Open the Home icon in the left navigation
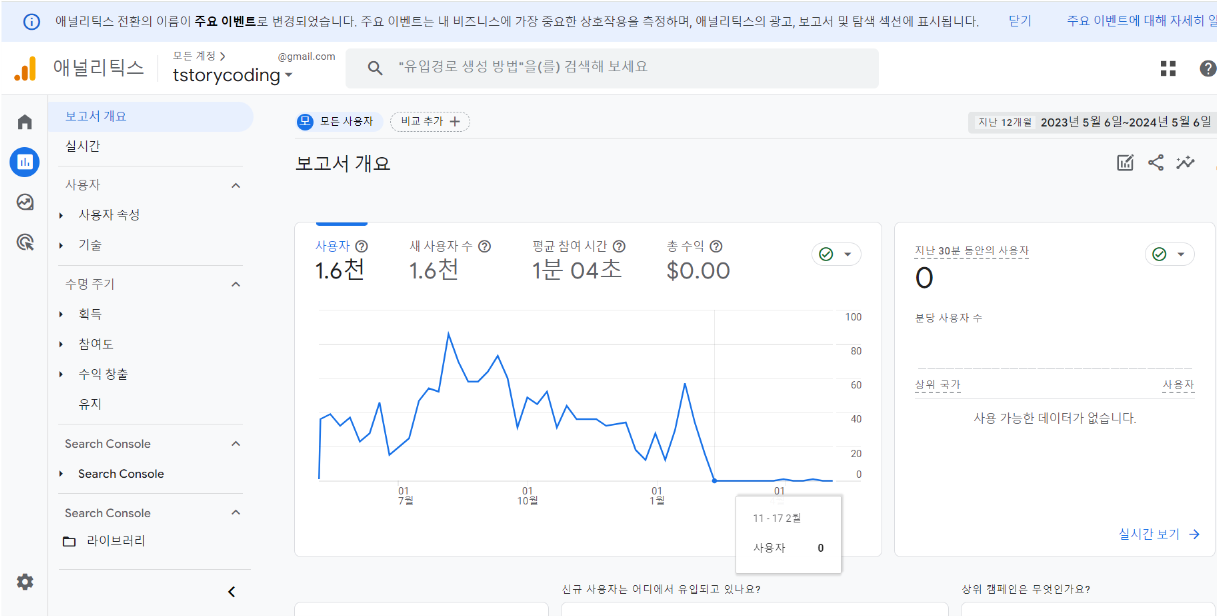The image size is (1217, 616). pos(24,120)
